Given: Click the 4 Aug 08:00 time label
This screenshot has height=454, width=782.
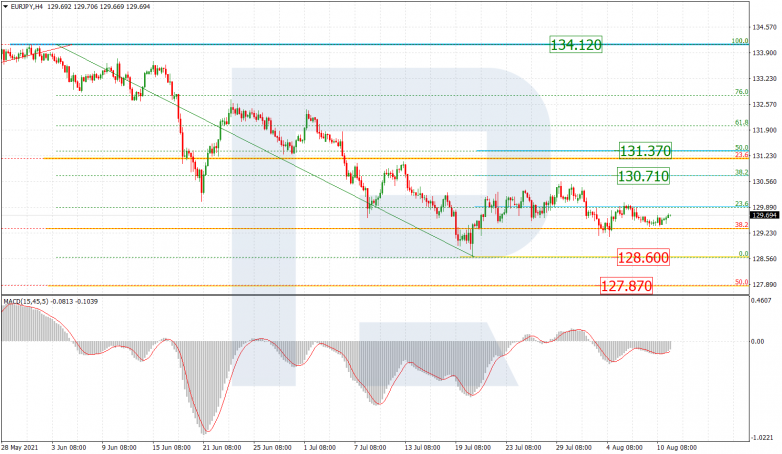Looking at the screenshot, I should pyautogui.click(x=624, y=448).
